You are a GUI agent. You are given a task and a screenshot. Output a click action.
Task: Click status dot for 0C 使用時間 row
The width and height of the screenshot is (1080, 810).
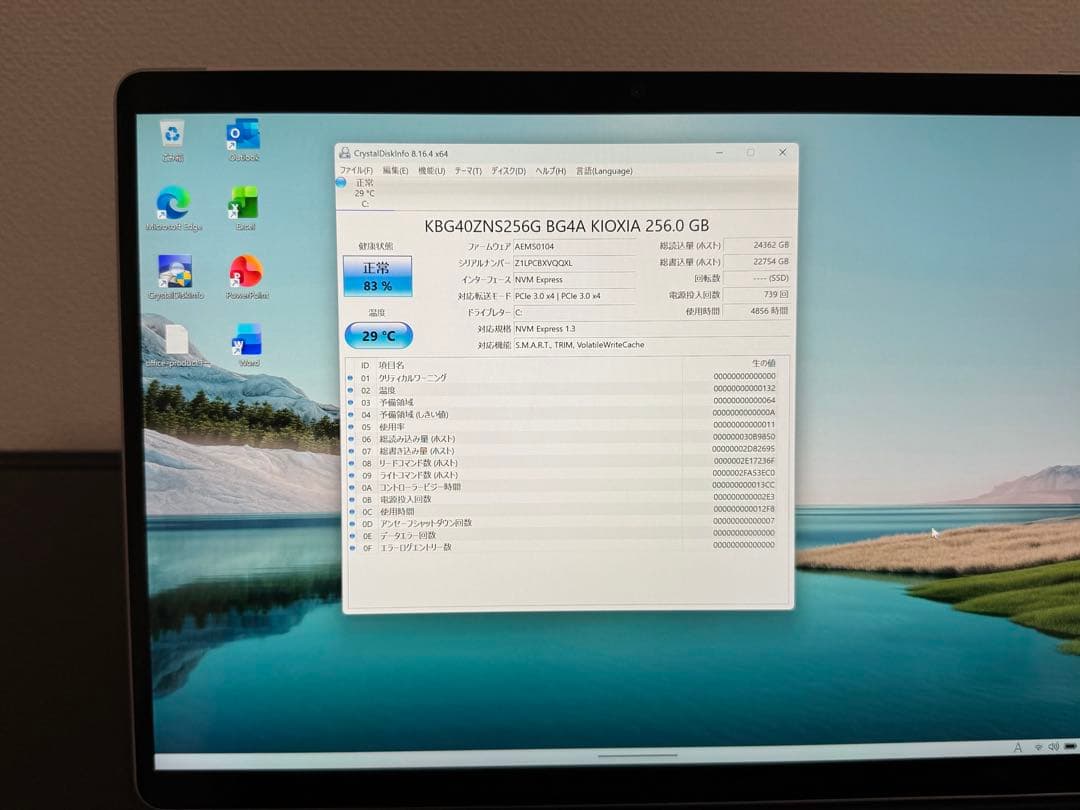point(351,512)
